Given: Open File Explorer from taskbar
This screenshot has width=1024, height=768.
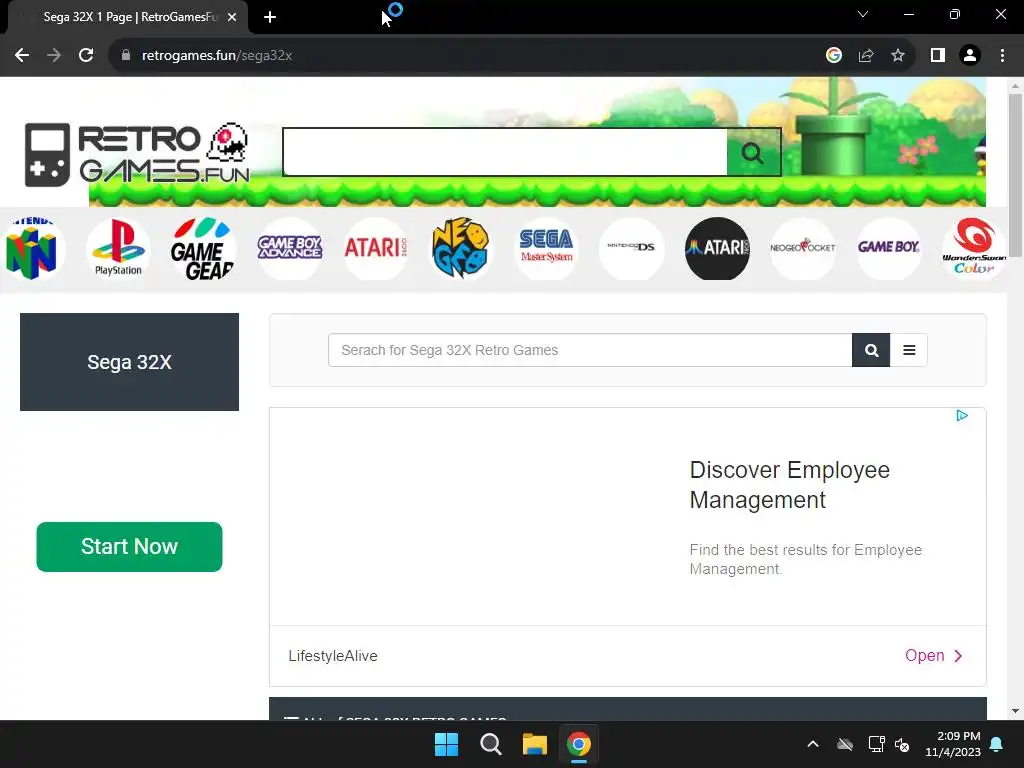Looking at the screenshot, I should [x=534, y=744].
